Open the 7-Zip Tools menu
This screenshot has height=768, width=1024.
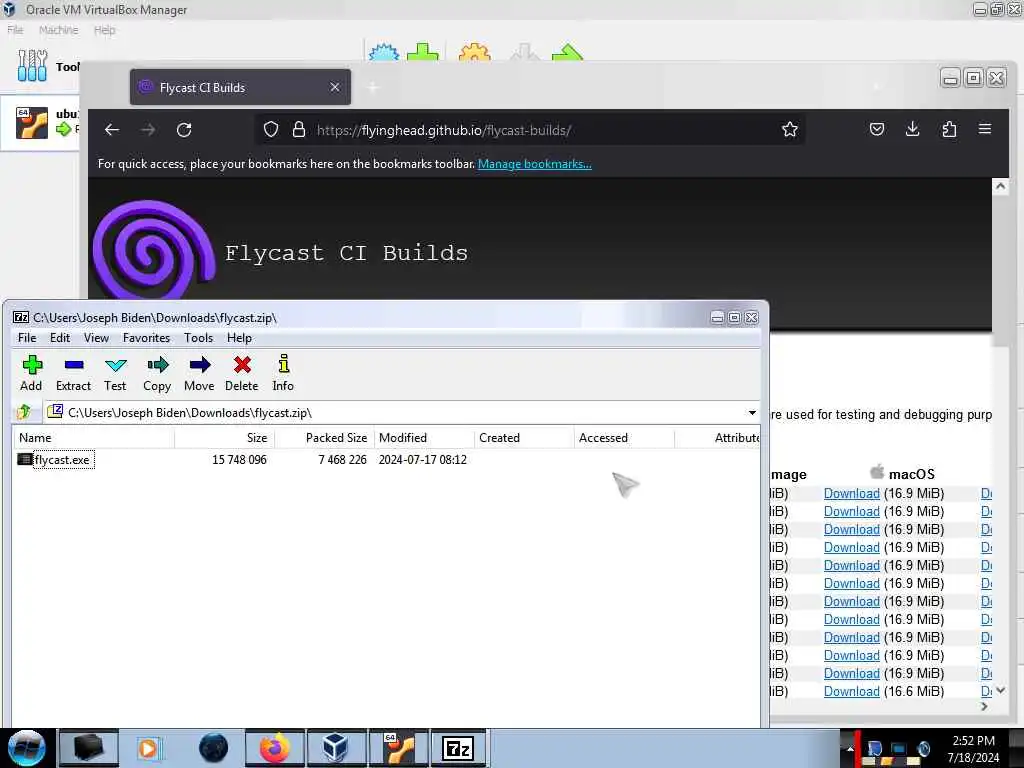199,338
